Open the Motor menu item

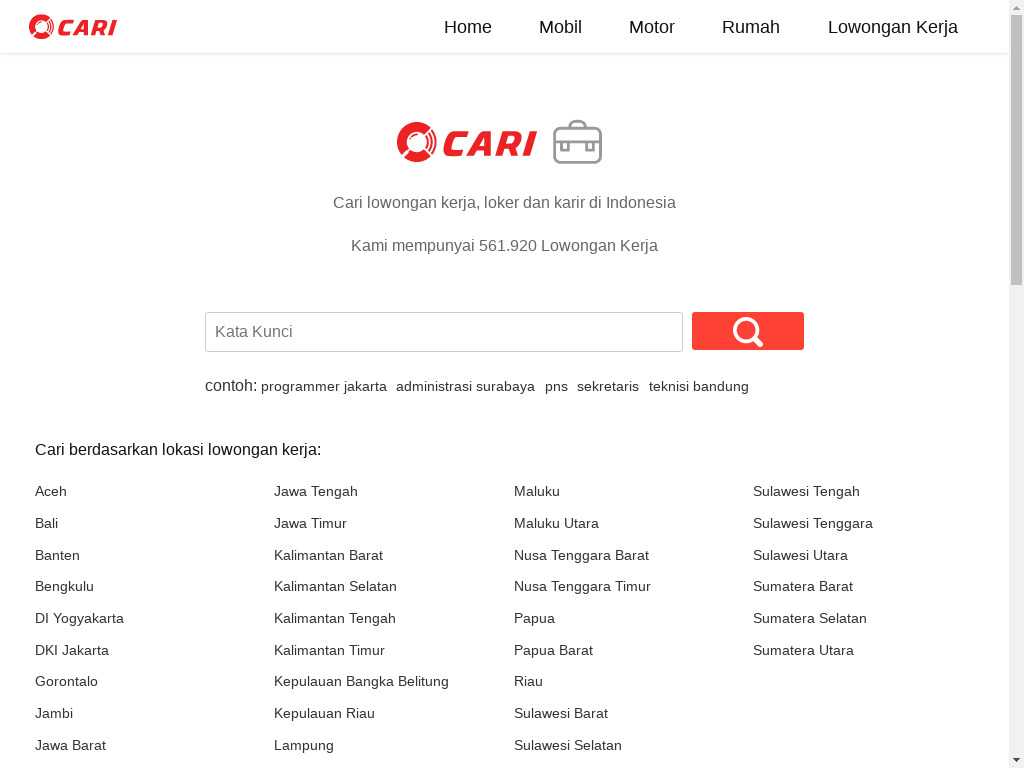point(652,27)
